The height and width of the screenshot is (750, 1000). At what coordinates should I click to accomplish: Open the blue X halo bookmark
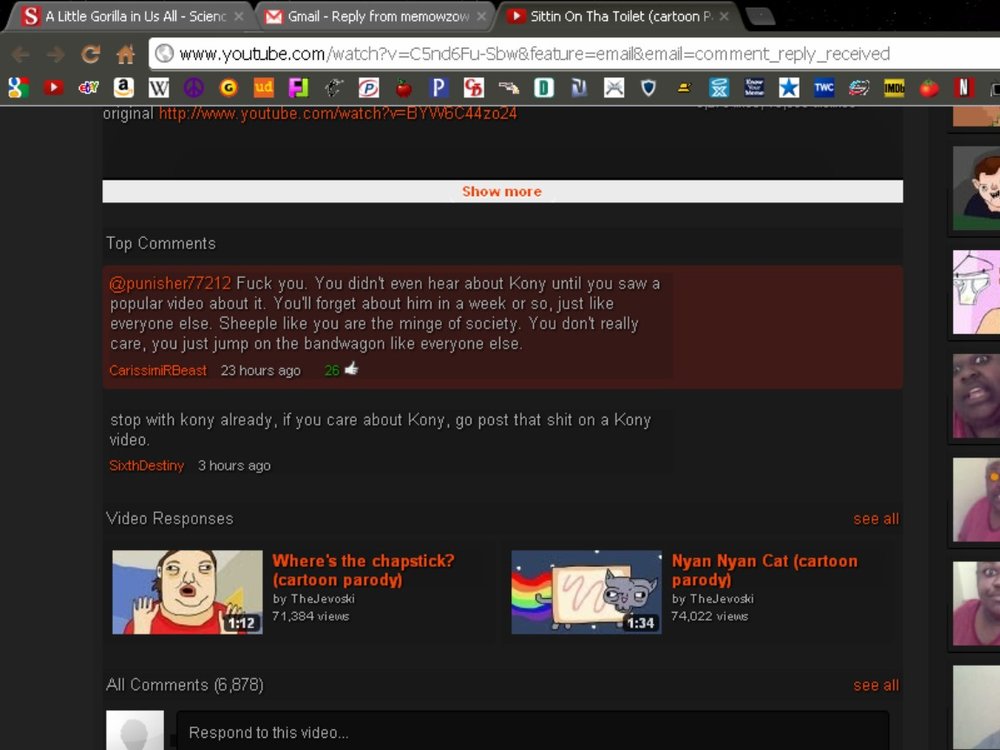tap(719, 87)
